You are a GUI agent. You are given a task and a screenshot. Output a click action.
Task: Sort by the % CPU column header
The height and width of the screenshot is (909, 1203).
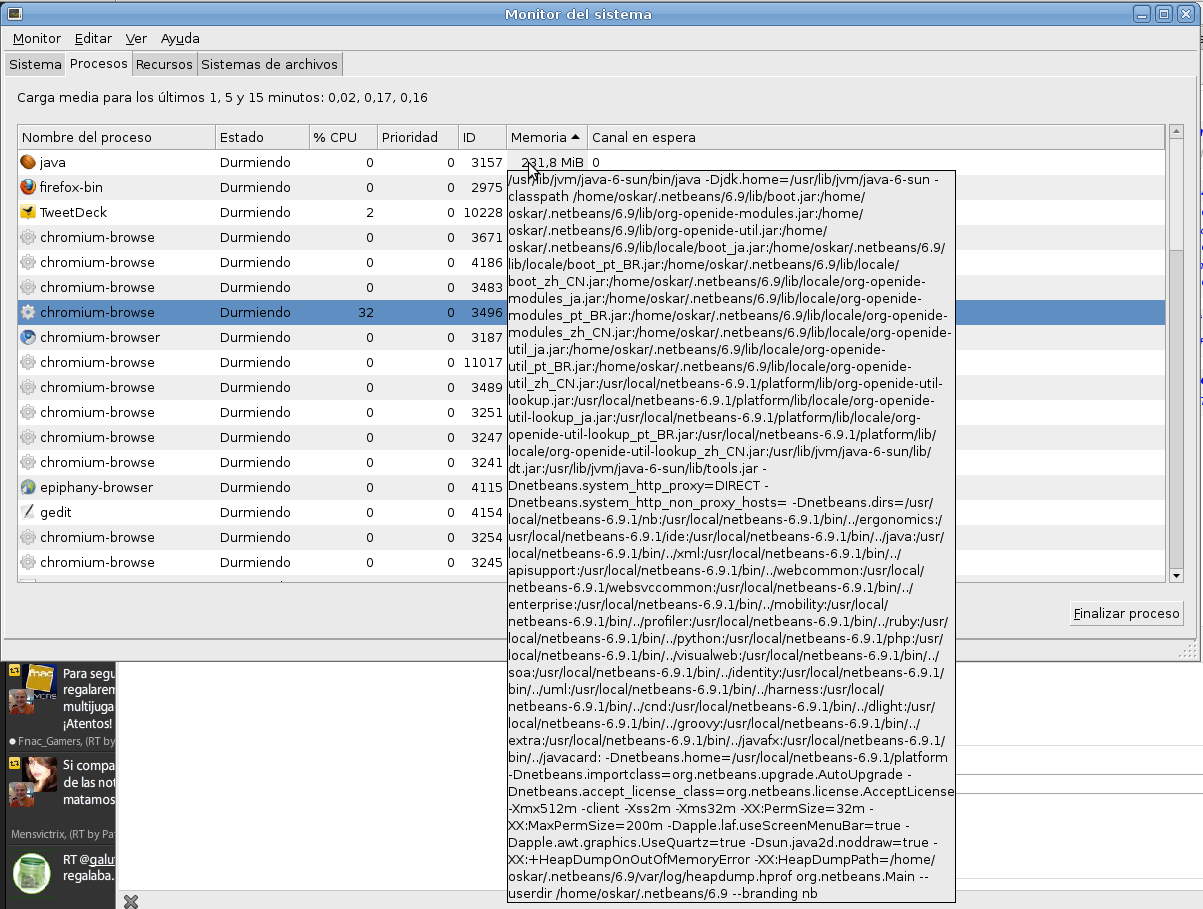coord(342,137)
